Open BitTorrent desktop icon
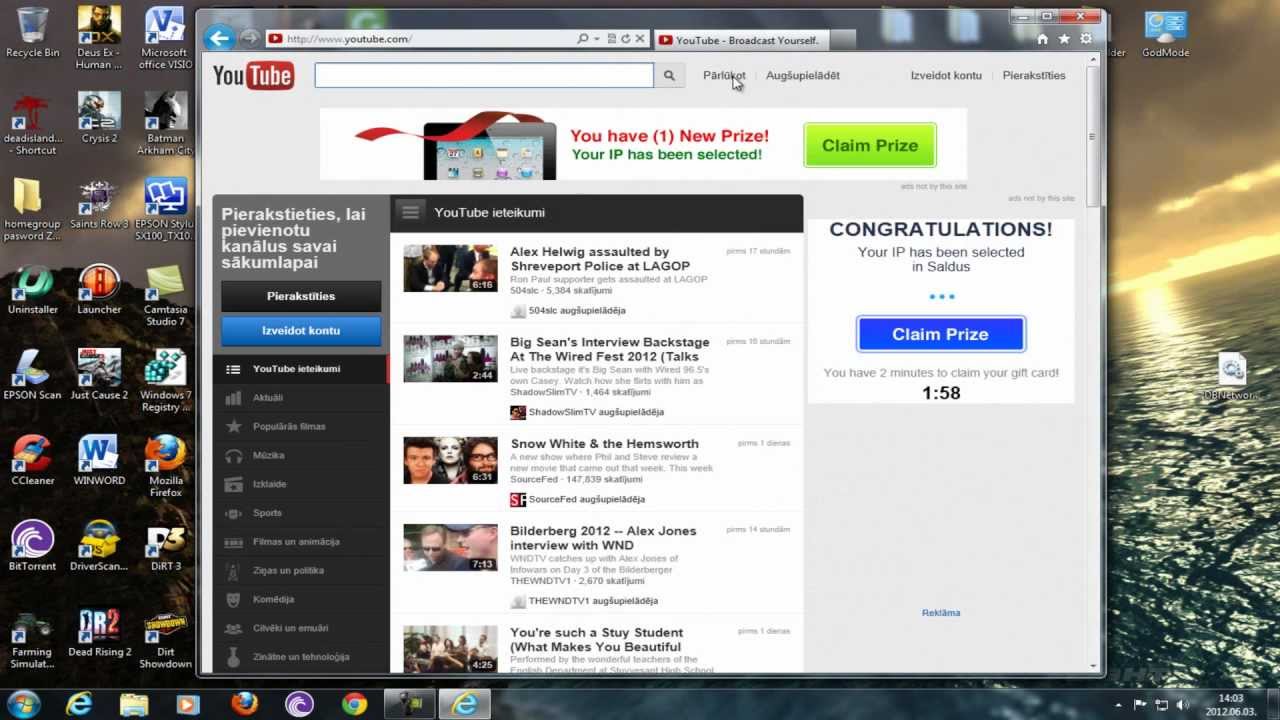The width and height of the screenshot is (1280, 720). (33, 545)
